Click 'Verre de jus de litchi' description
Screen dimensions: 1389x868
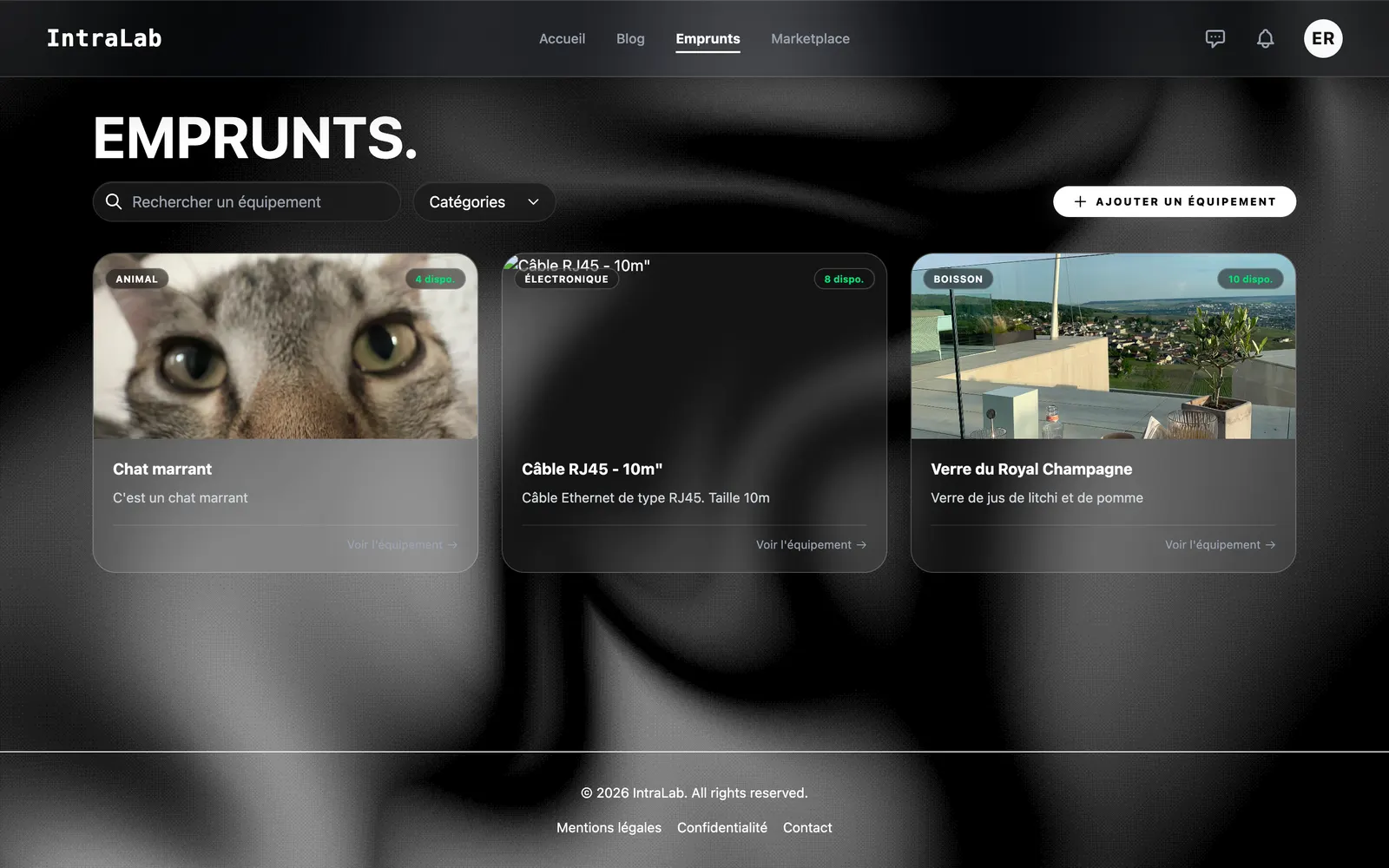1037,497
